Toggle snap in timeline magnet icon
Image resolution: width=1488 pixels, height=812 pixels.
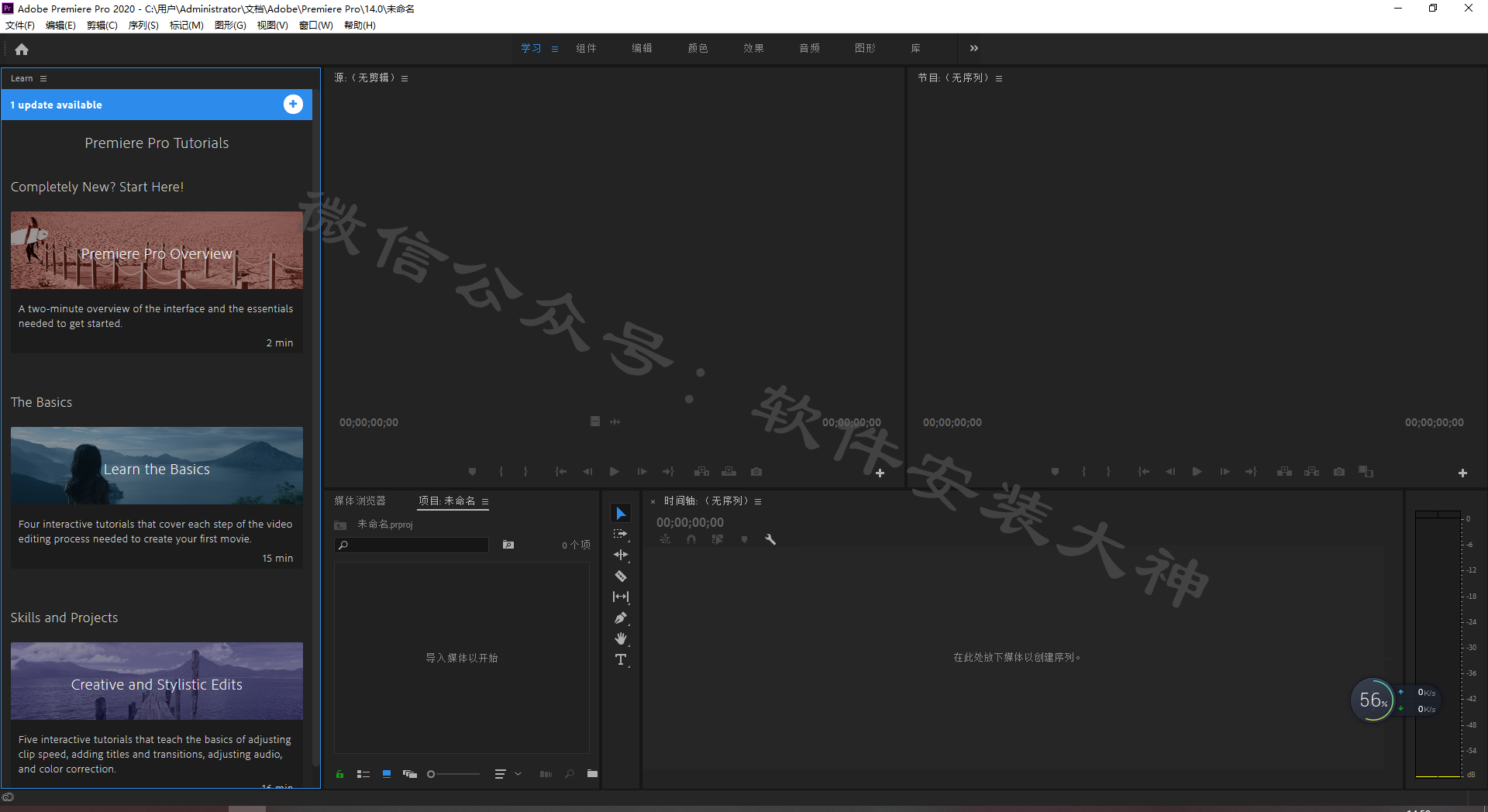pyautogui.click(x=691, y=539)
